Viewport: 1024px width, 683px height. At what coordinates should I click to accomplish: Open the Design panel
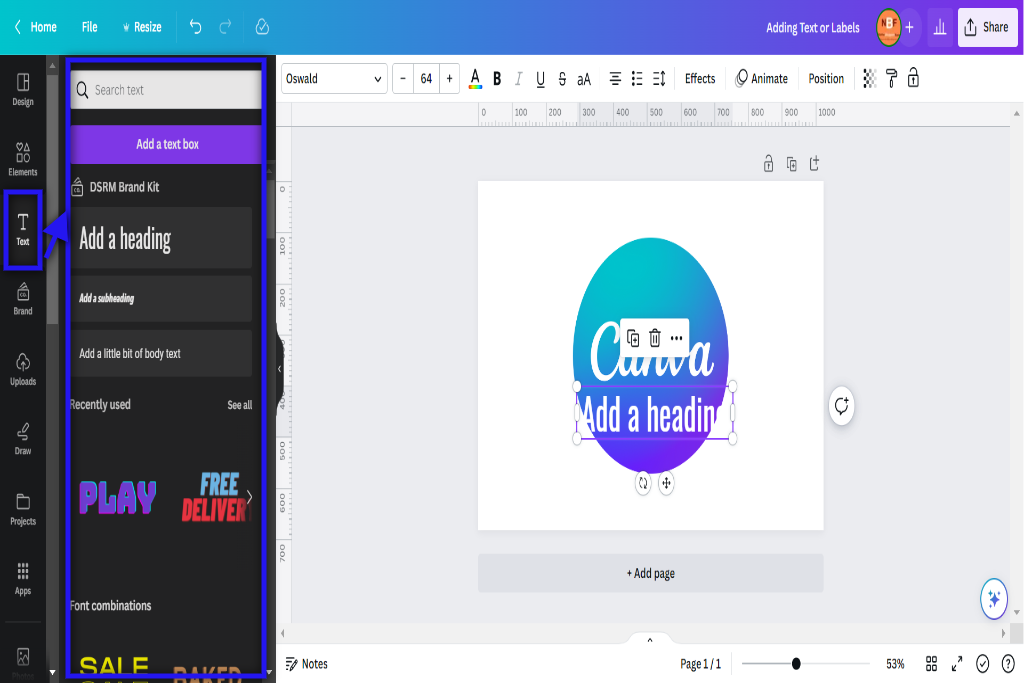(x=23, y=89)
